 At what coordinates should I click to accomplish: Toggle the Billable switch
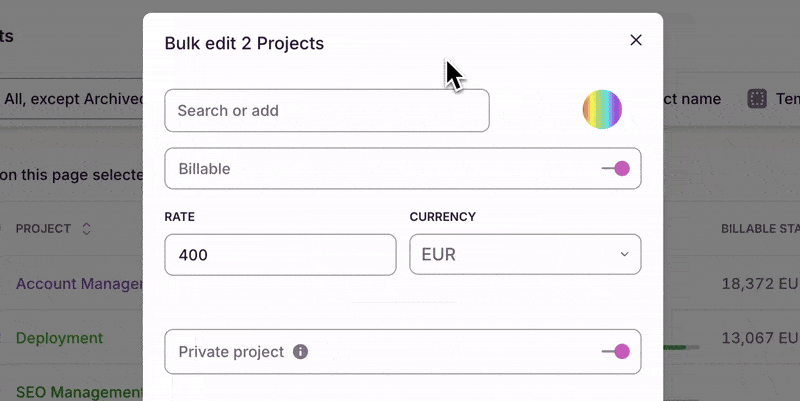[x=616, y=169]
